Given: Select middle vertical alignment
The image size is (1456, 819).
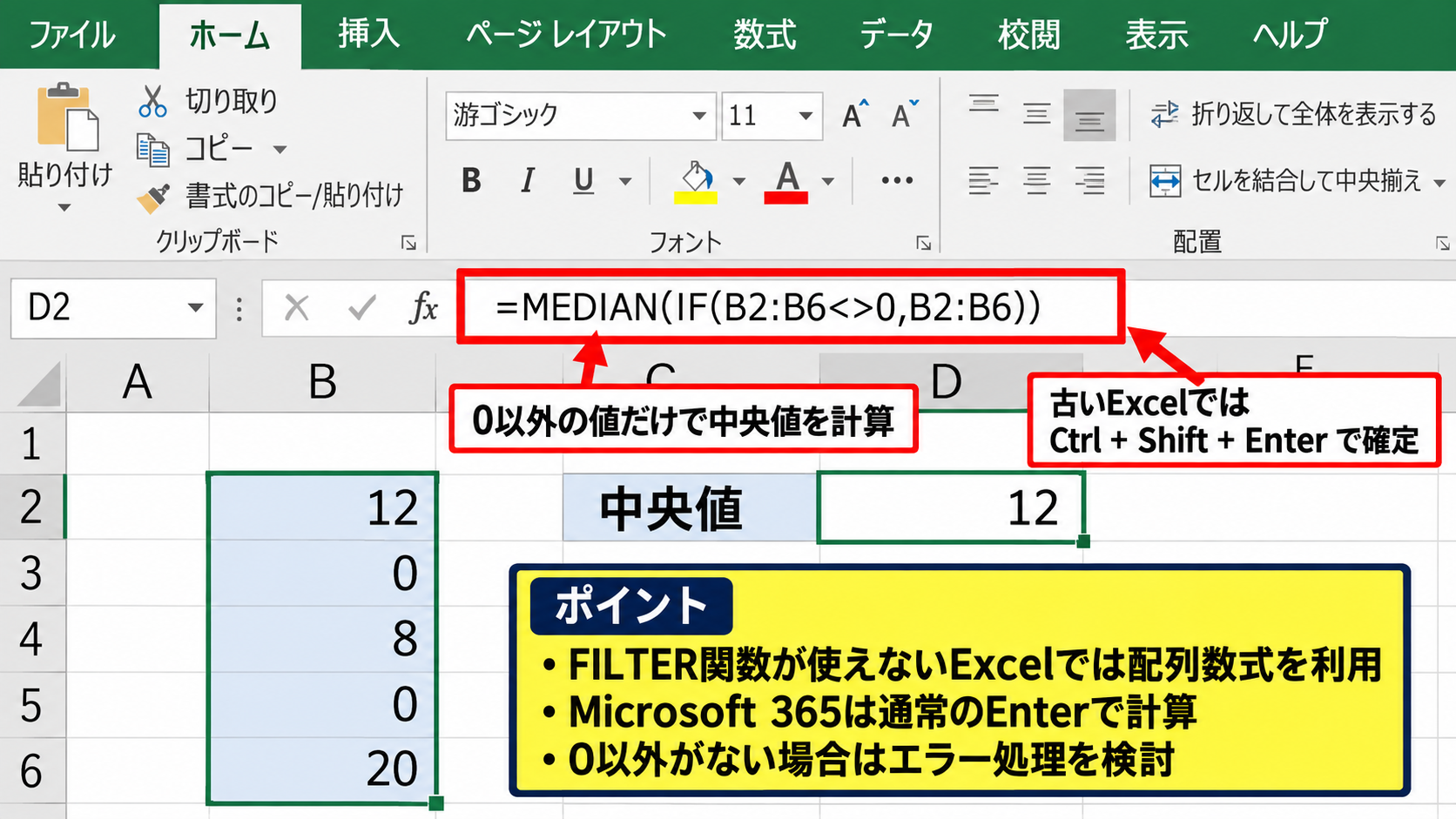Looking at the screenshot, I should pos(1036,115).
